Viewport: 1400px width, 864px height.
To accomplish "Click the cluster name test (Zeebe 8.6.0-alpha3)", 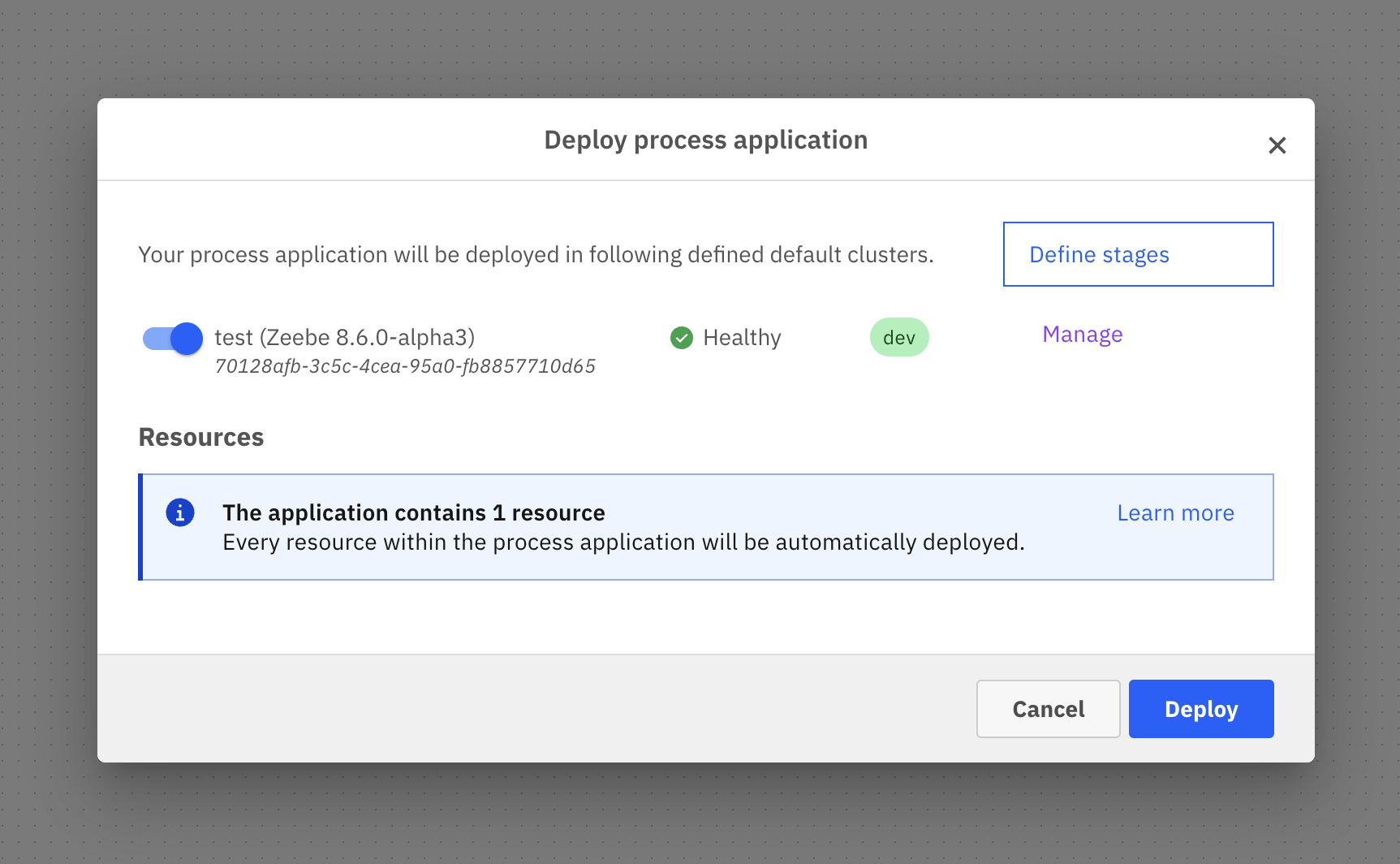I will click(344, 337).
